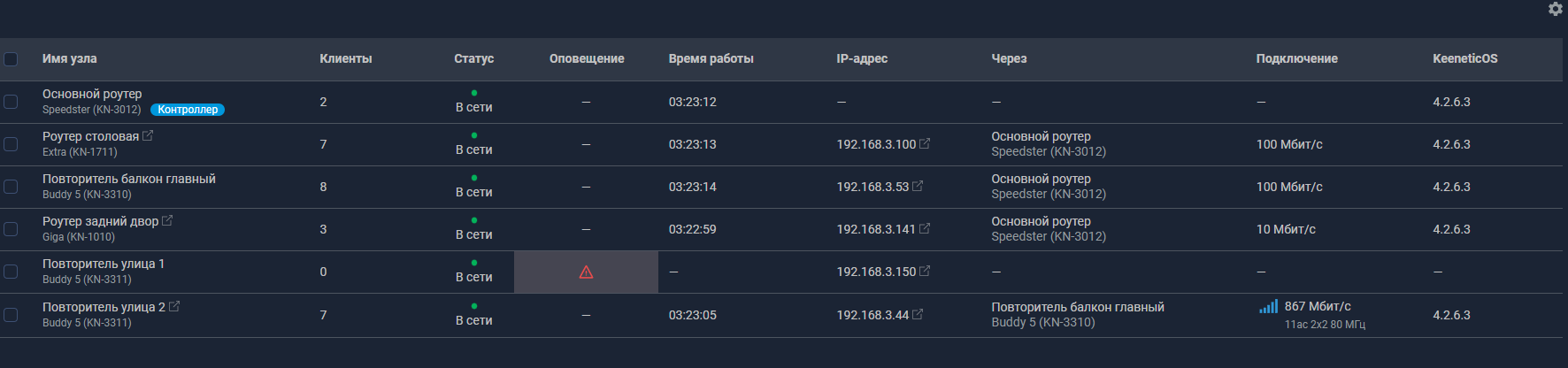Sort by Время работы column header

(x=711, y=58)
